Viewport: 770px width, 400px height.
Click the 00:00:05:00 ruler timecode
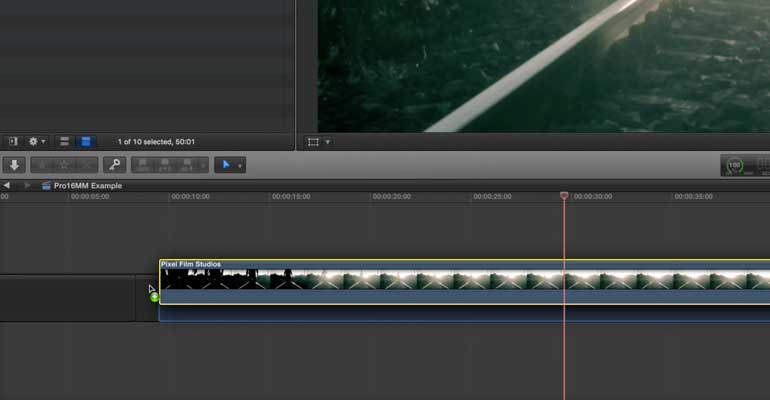[90, 196]
